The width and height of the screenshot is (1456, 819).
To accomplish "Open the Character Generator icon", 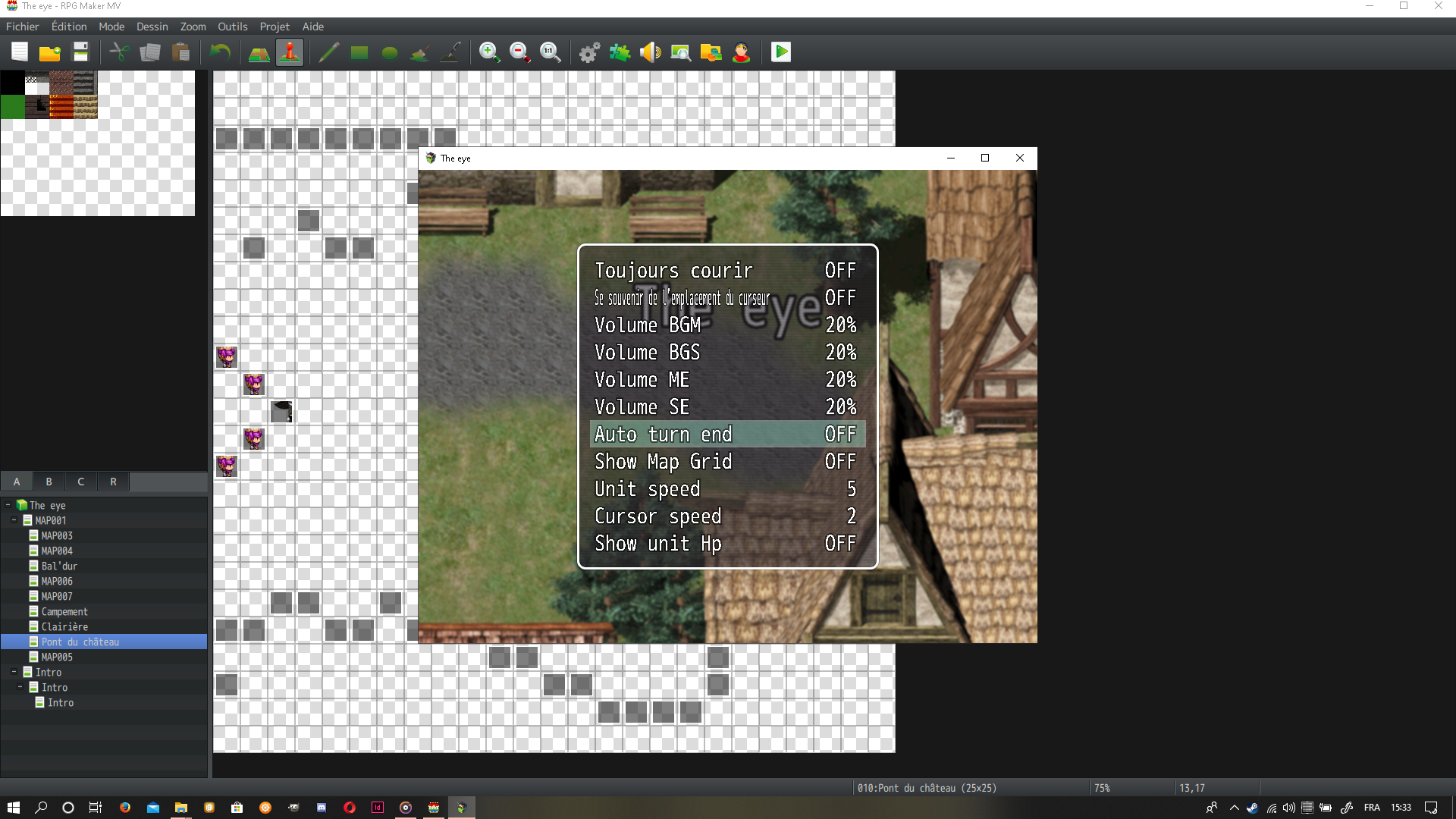I will coord(742,52).
